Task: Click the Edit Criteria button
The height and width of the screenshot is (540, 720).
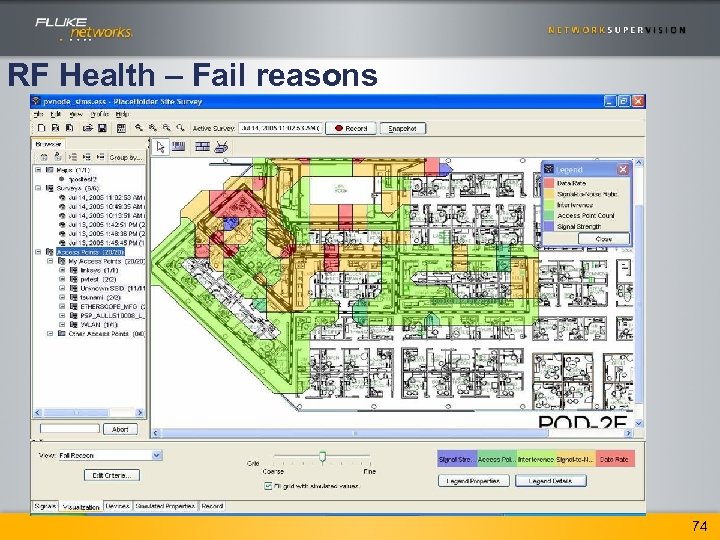Action: 112,475
